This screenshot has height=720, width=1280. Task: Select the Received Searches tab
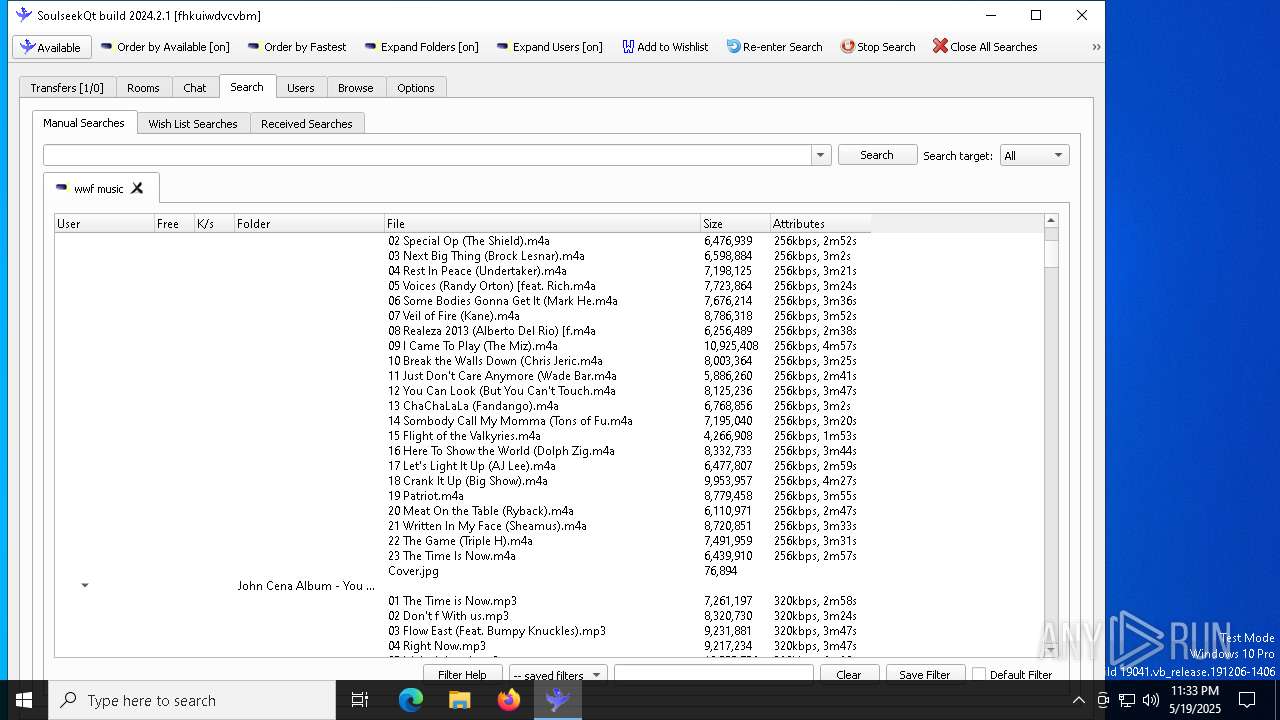(307, 124)
